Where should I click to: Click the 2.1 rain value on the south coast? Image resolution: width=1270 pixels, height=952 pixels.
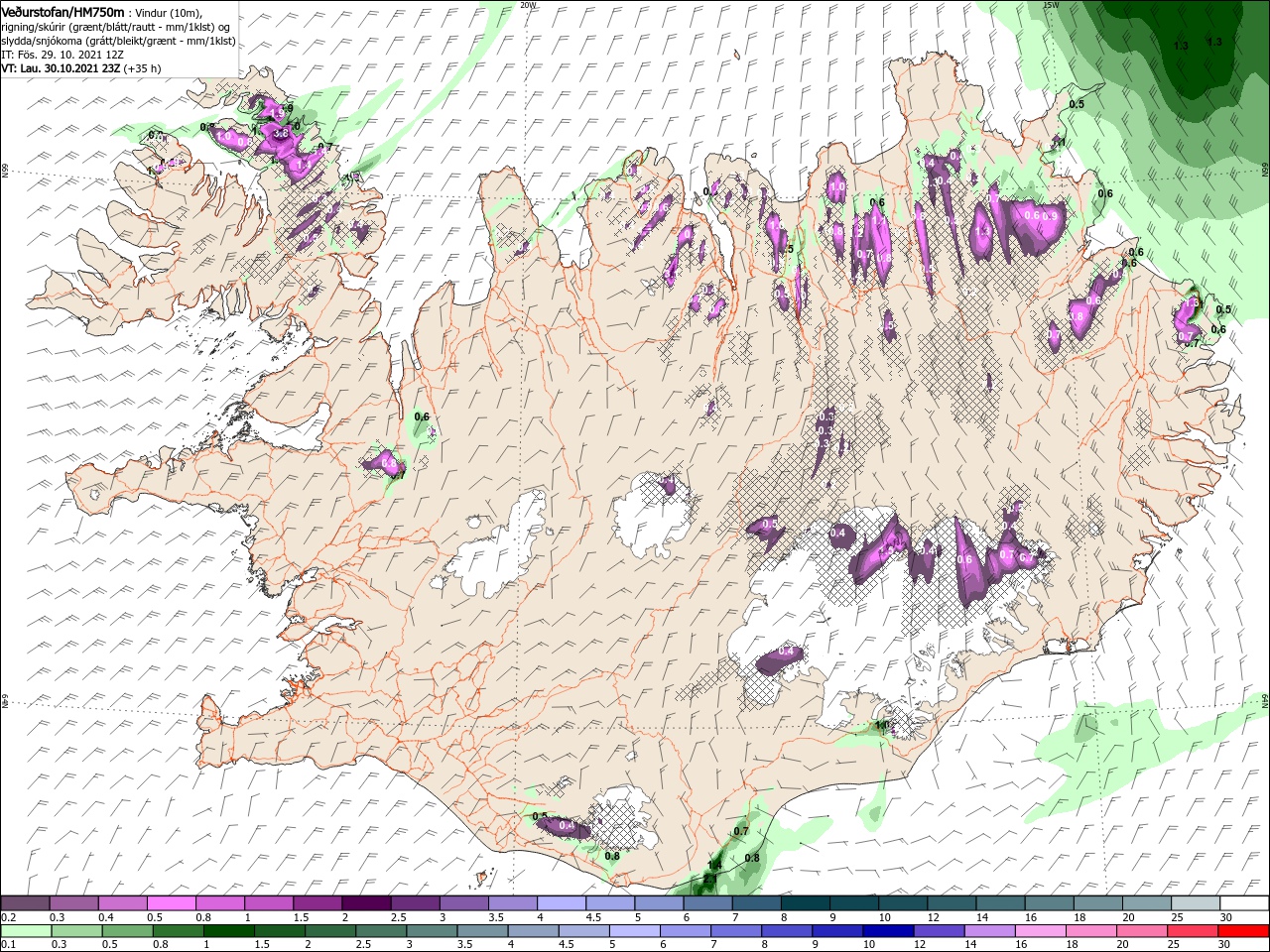(709, 879)
